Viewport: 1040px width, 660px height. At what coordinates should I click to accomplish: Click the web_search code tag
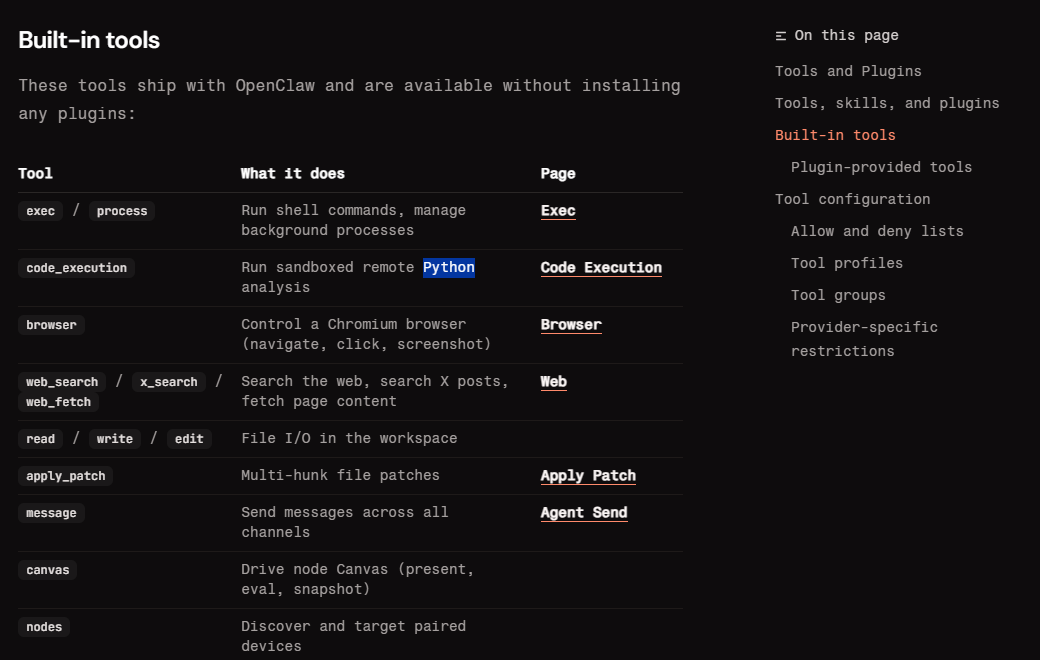(x=62, y=382)
